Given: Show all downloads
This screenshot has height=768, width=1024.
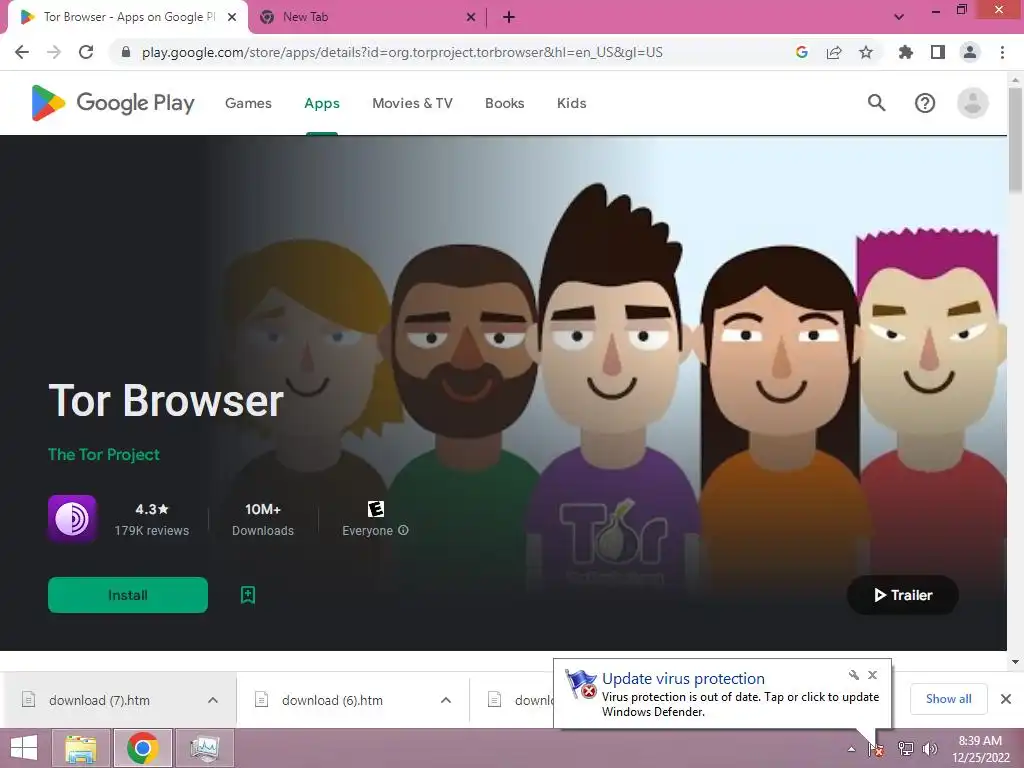Looking at the screenshot, I should click(x=948, y=699).
